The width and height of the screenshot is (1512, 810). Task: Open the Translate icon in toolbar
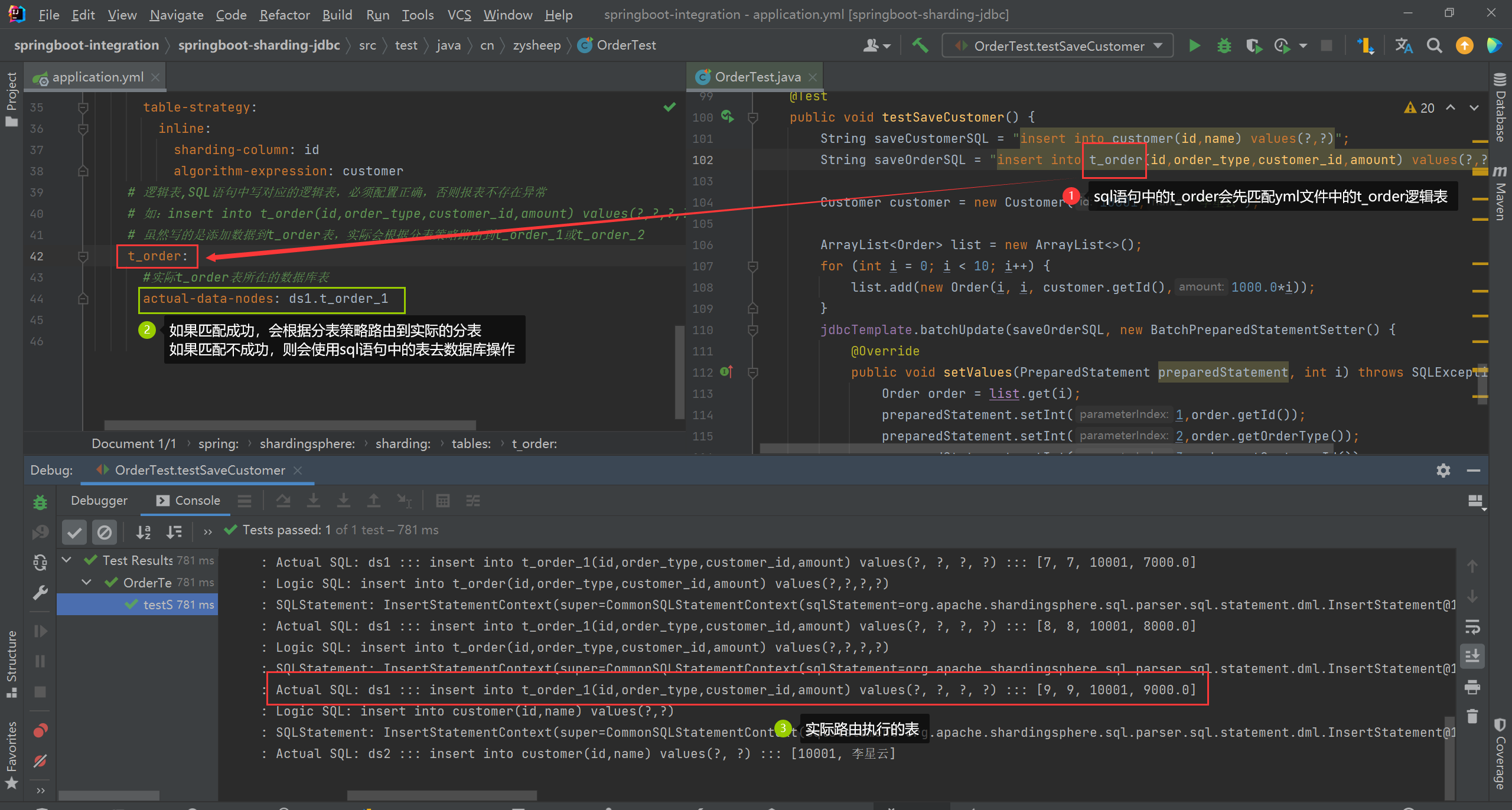(x=1404, y=45)
